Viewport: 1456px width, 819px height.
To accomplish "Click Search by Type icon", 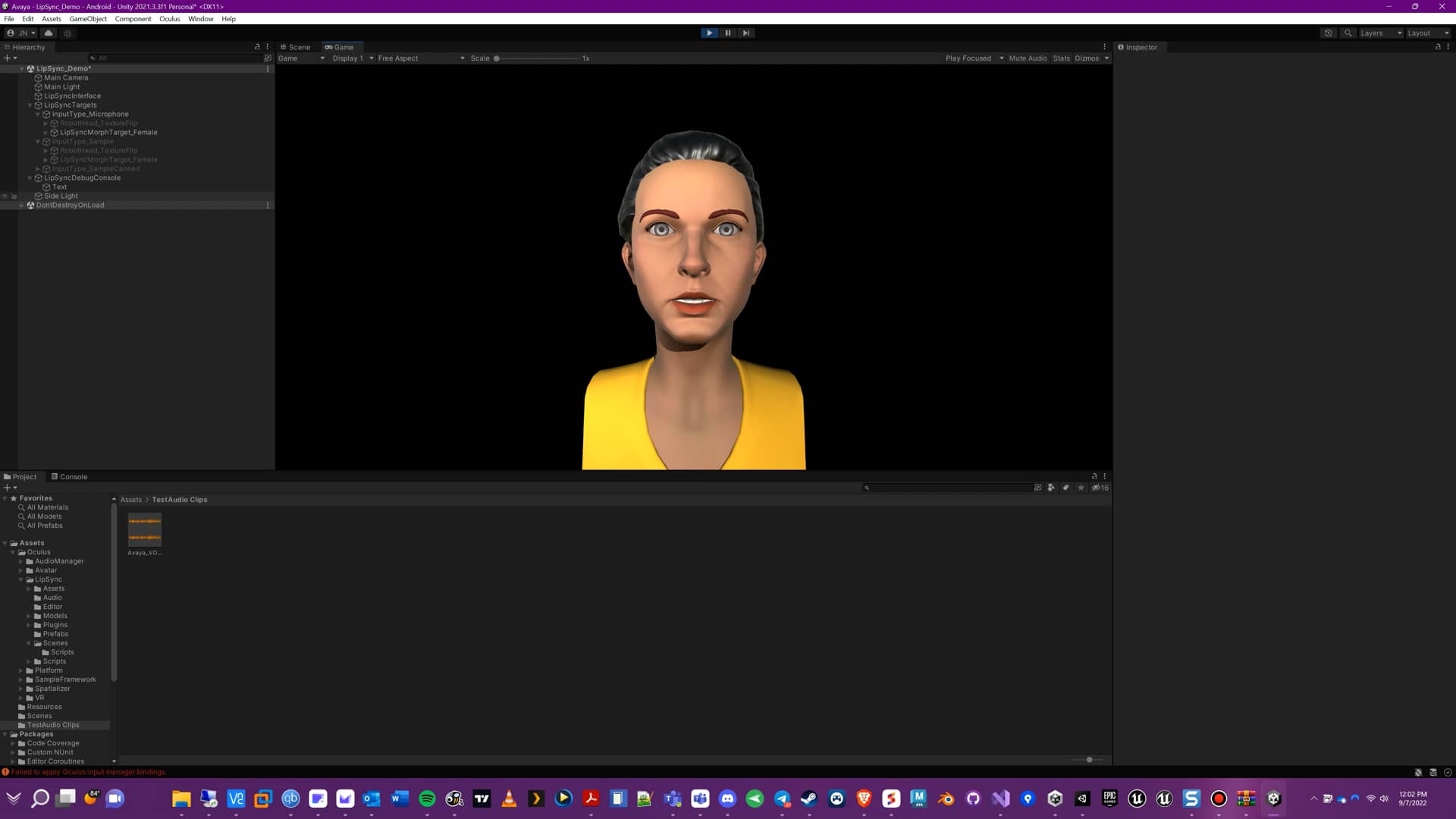I will pos(1051,488).
